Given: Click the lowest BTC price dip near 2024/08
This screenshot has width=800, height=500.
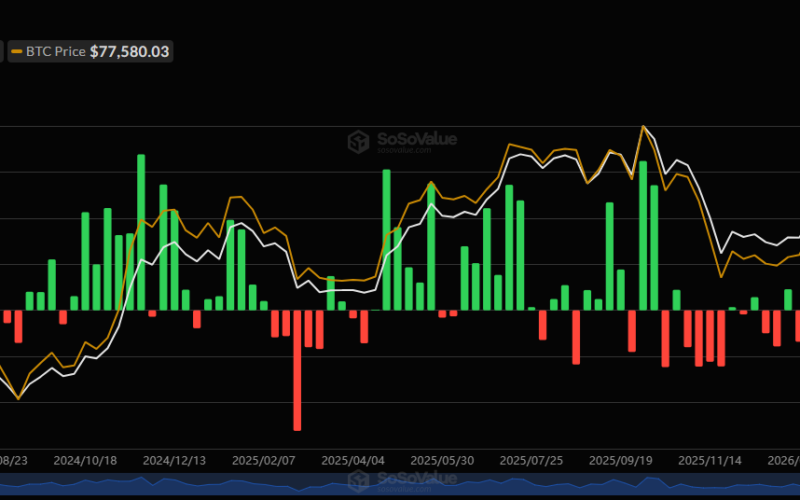Looking at the screenshot, I should coord(19,399).
